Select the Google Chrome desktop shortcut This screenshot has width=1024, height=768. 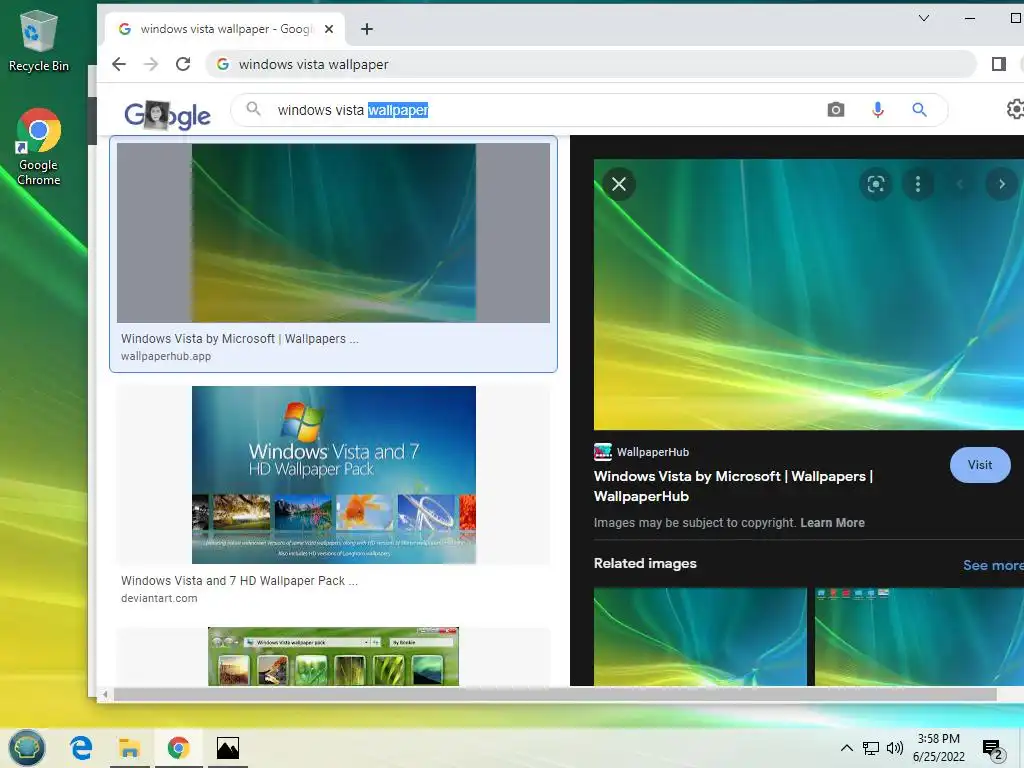click(39, 147)
